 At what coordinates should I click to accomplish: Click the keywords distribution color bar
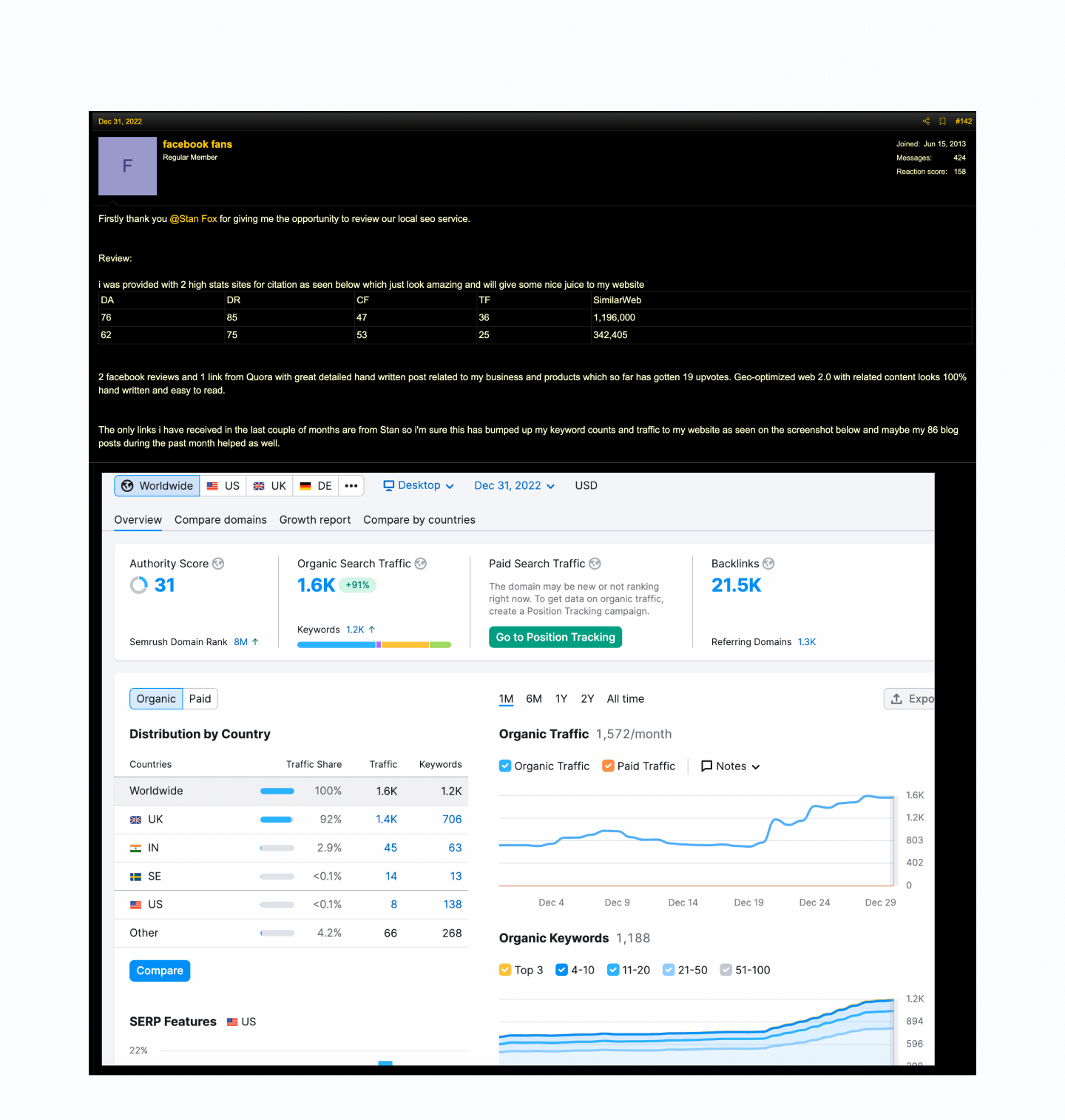[x=374, y=645]
